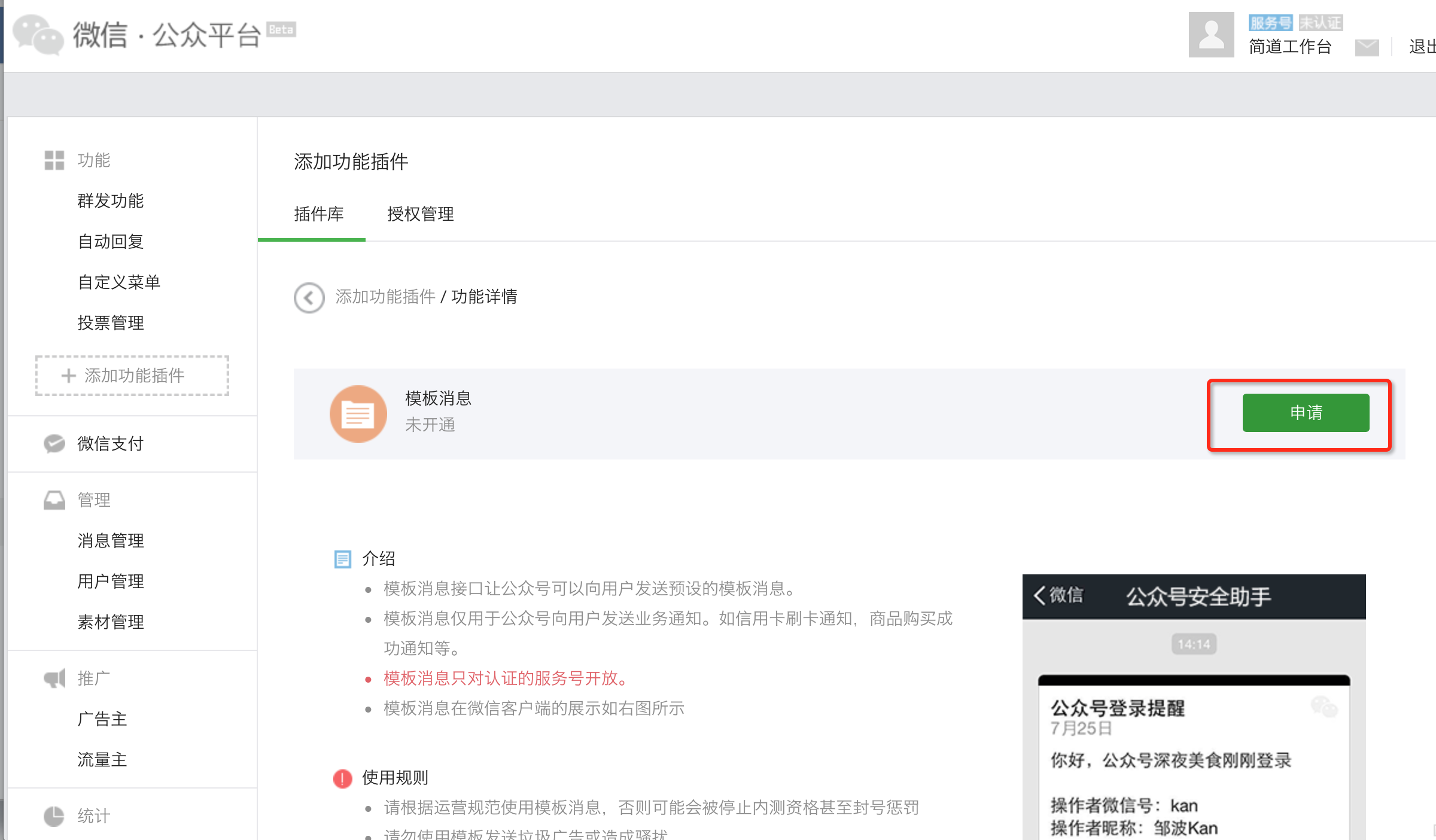Click the circular back arrow icon
1436x840 pixels.
pos(309,297)
